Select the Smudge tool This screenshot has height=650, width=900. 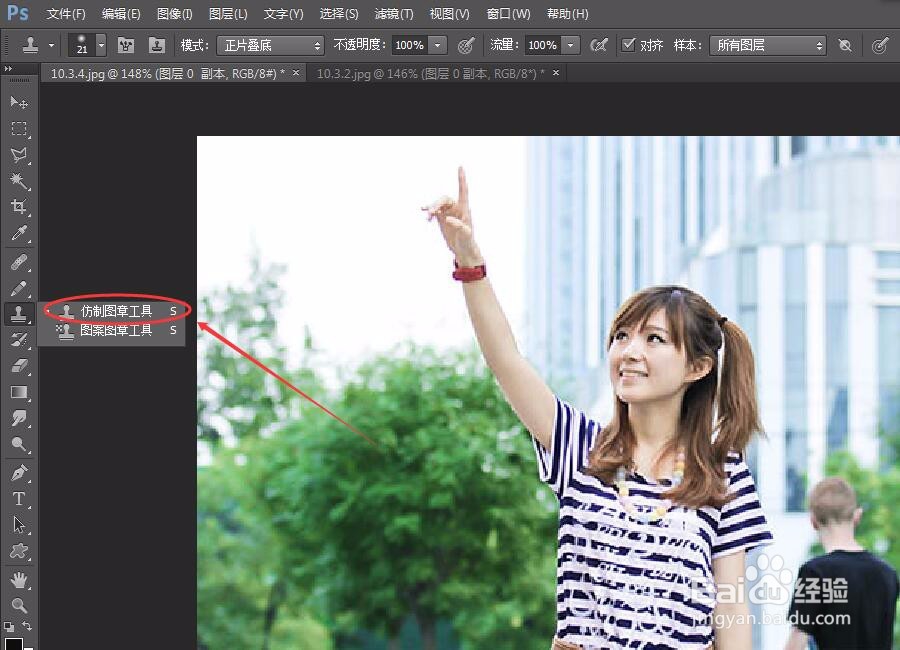(18, 418)
